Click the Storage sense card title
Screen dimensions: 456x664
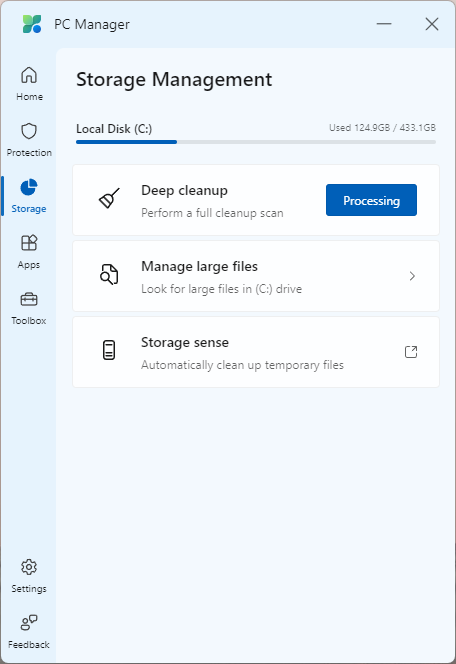(185, 342)
